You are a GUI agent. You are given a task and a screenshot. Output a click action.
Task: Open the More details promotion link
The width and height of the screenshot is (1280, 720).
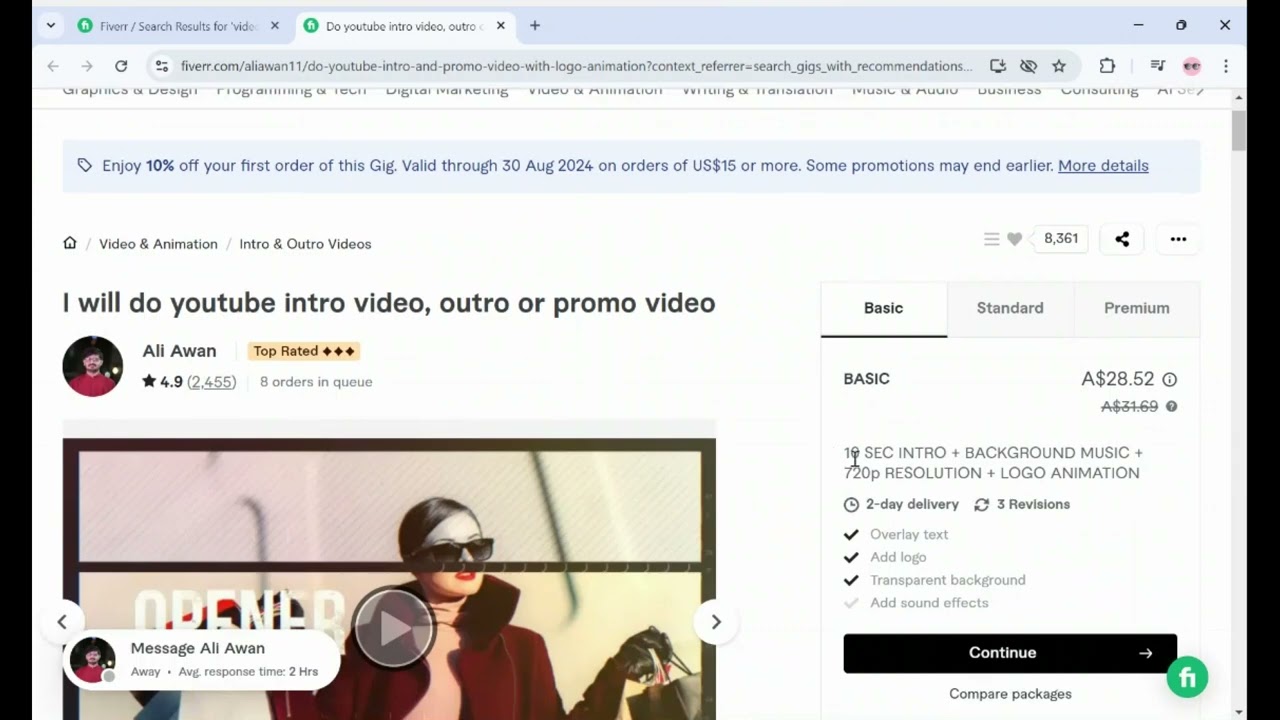click(1103, 166)
